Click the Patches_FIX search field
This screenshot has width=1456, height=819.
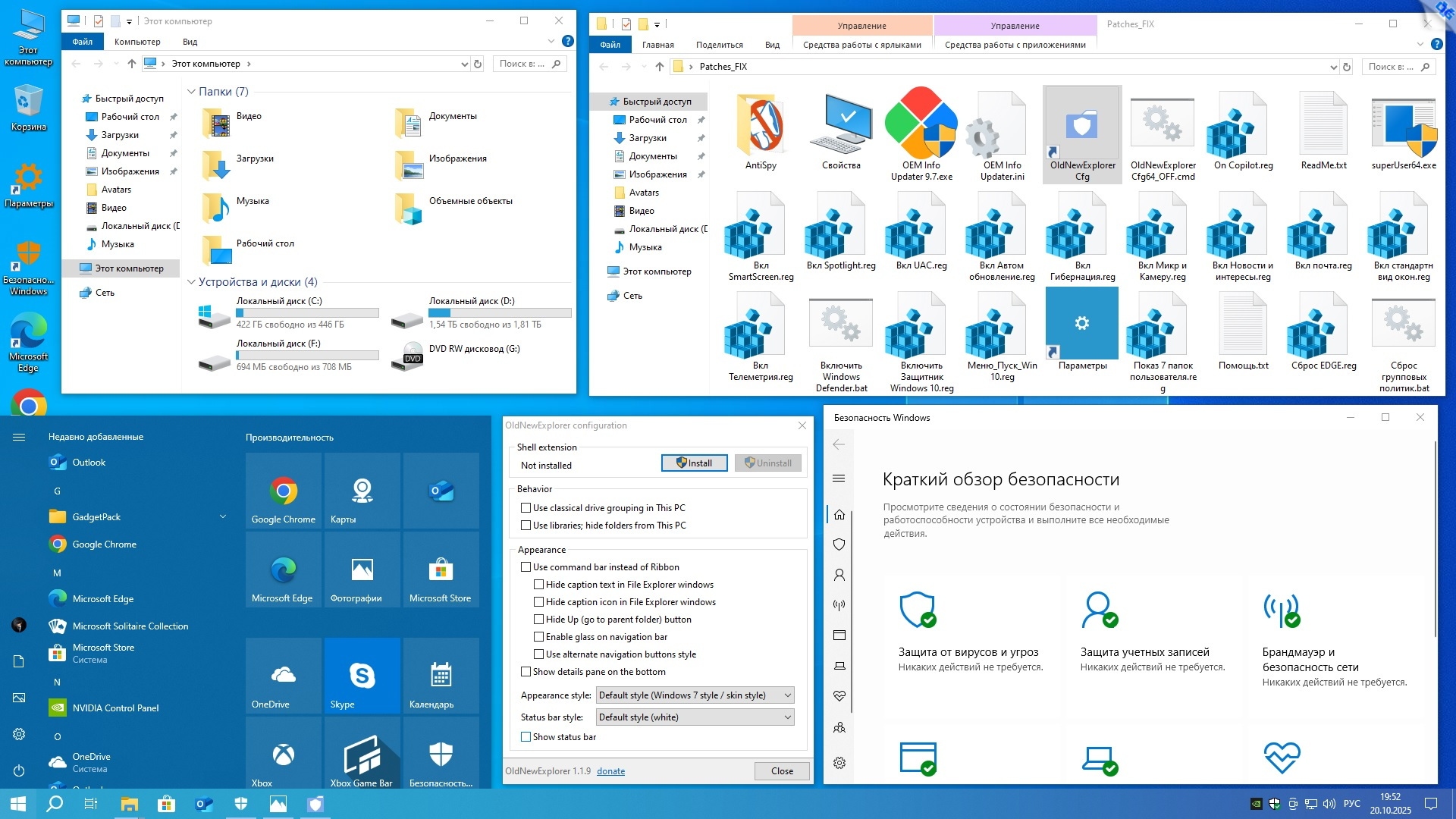(1392, 67)
